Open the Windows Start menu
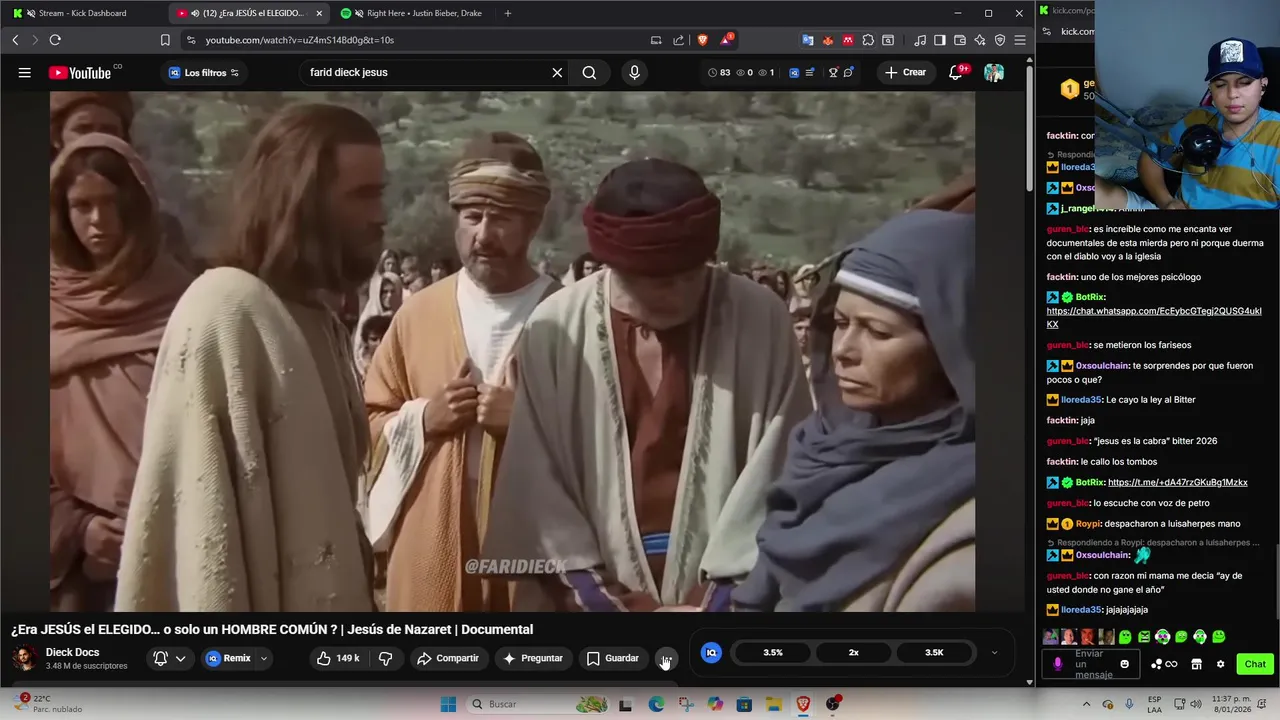The width and height of the screenshot is (1280, 720). click(448, 704)
